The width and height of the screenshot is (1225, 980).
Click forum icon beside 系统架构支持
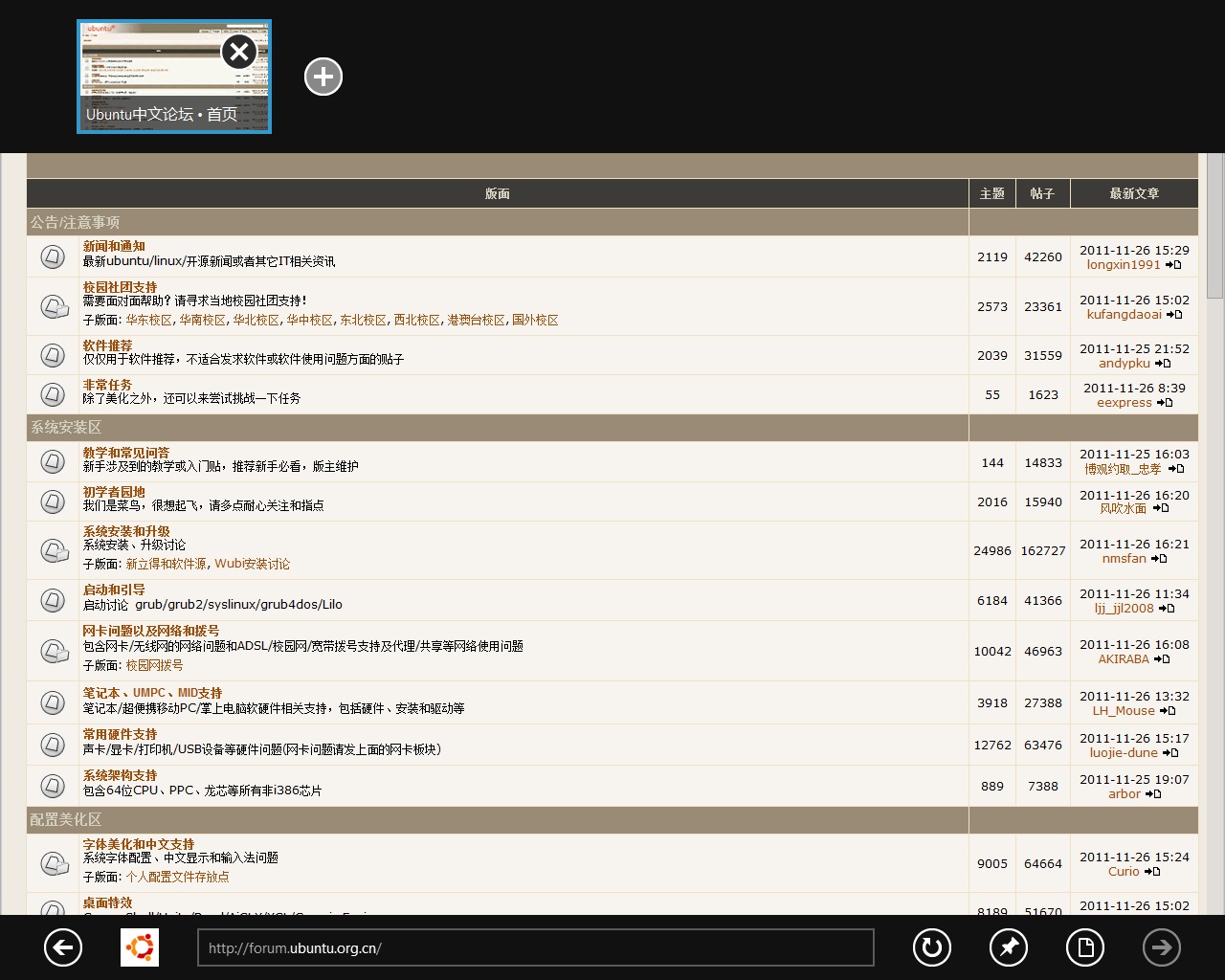click(53, 785)
